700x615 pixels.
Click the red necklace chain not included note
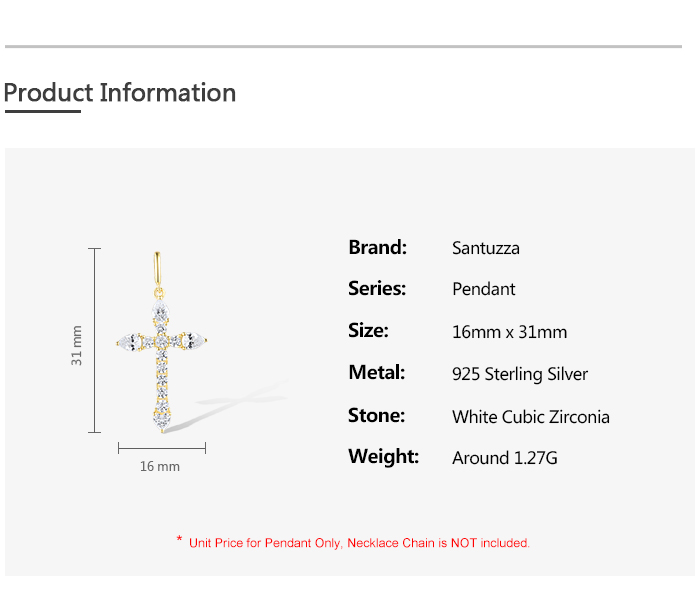tap(359, 543)
